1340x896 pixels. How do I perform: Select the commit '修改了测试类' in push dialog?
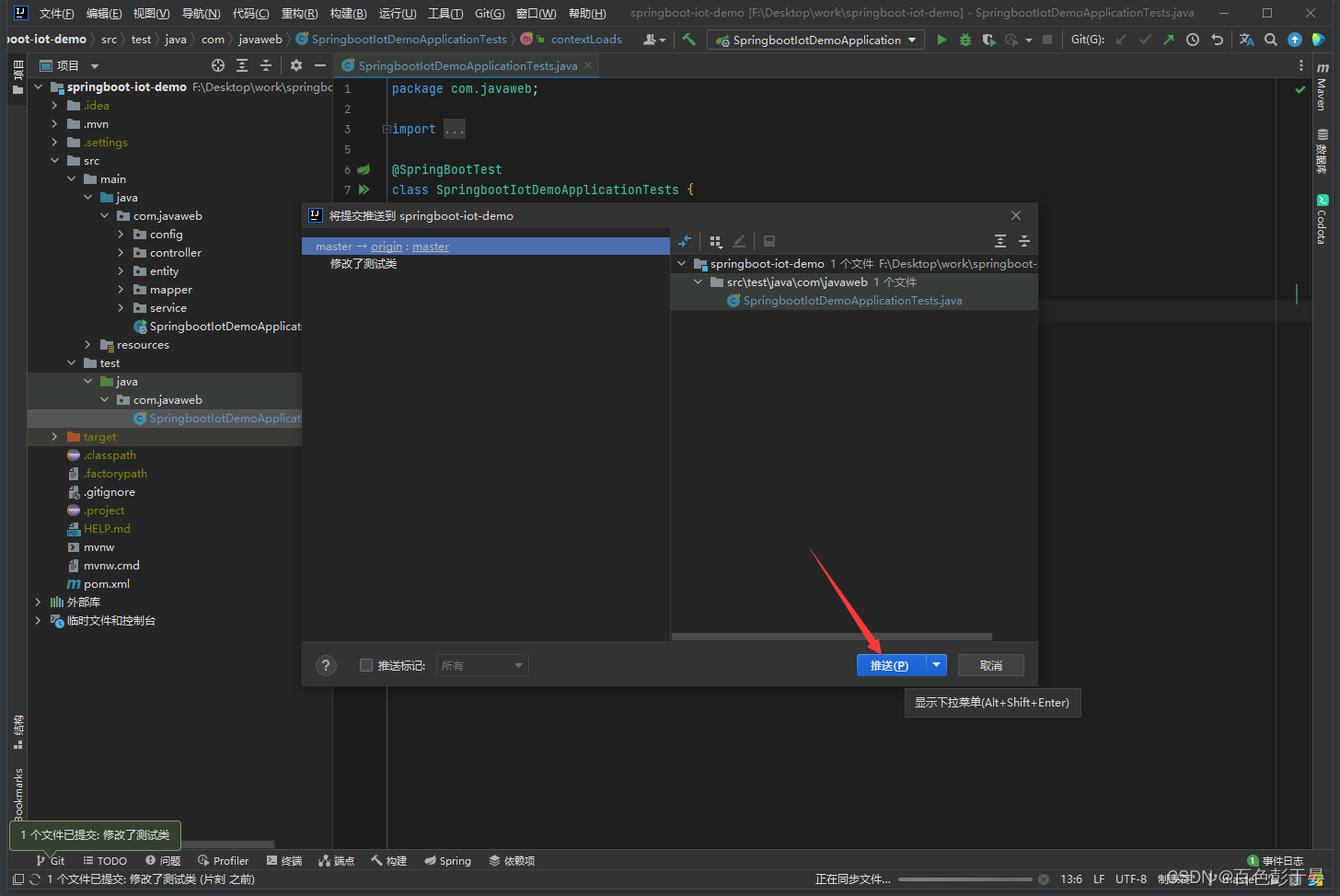(364, 264)
